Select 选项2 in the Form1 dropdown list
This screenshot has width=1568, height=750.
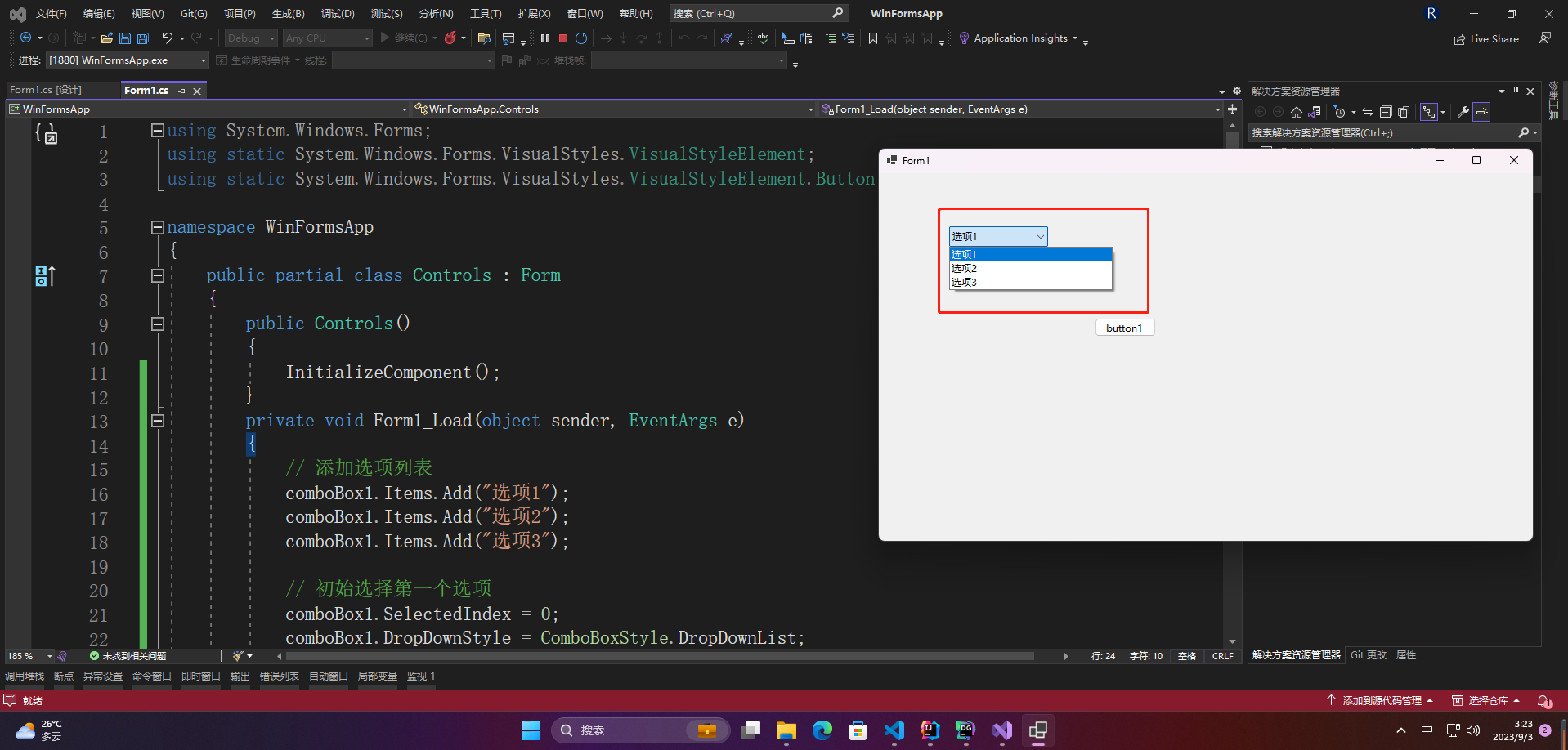click(1030, 269)
